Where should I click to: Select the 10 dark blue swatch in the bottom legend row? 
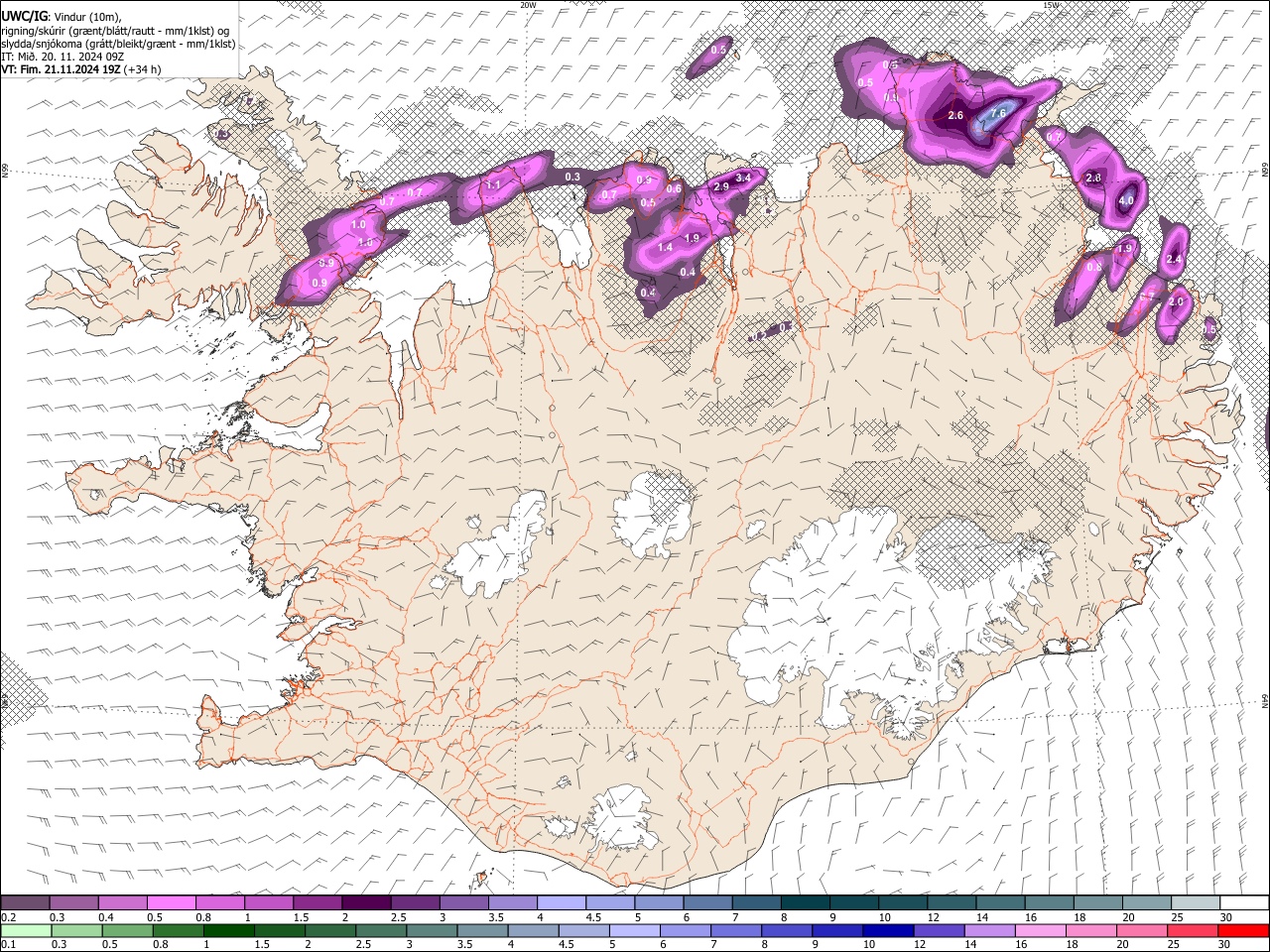click(886, 931)
